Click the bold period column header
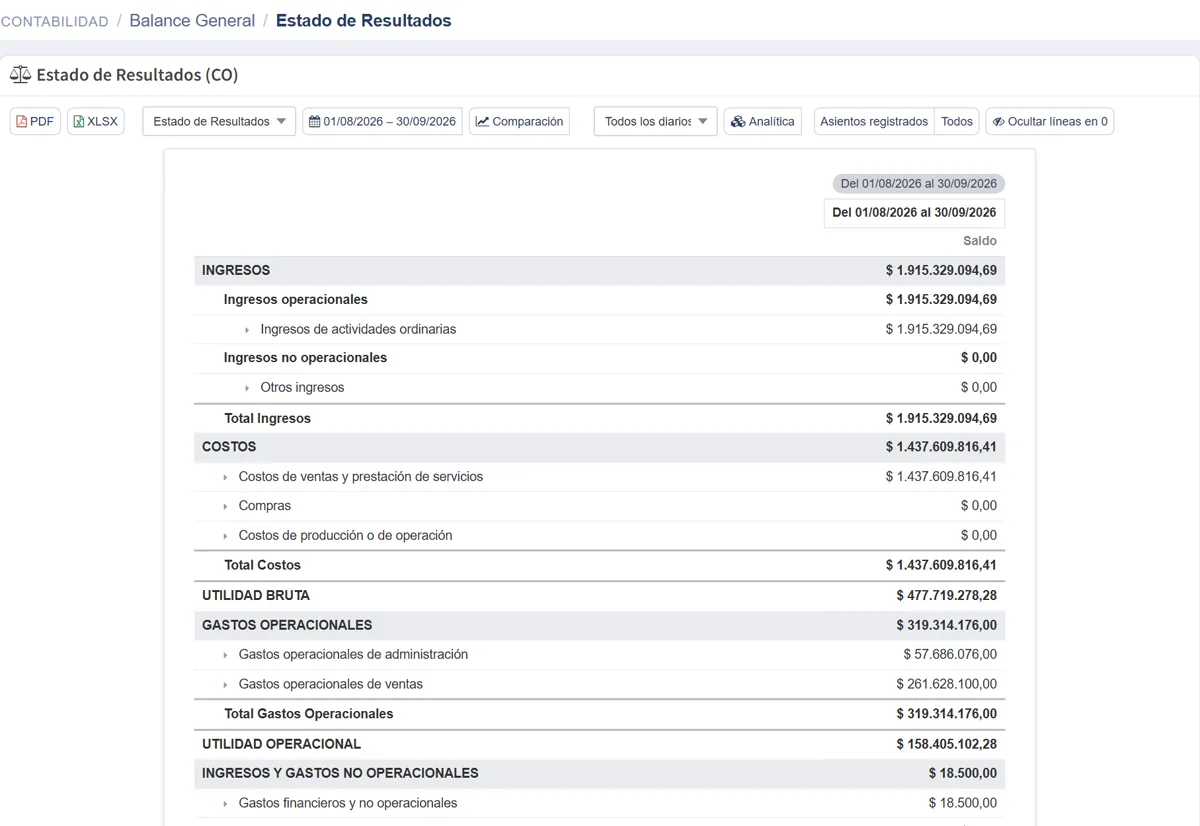Image resolution: width=1200 pixels, height=826 pixels. click(x=914, y=213)
